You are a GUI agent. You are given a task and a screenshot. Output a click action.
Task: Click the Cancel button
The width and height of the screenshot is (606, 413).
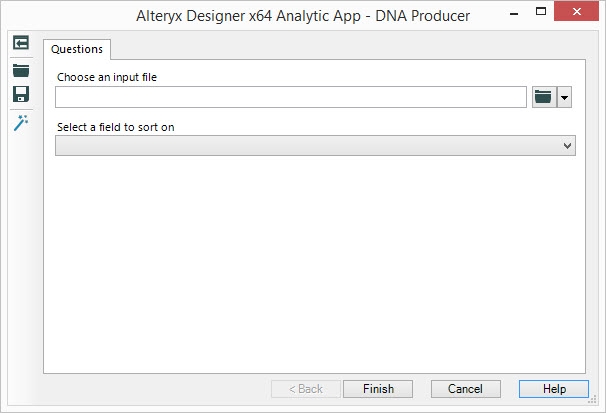pos(466,389)
